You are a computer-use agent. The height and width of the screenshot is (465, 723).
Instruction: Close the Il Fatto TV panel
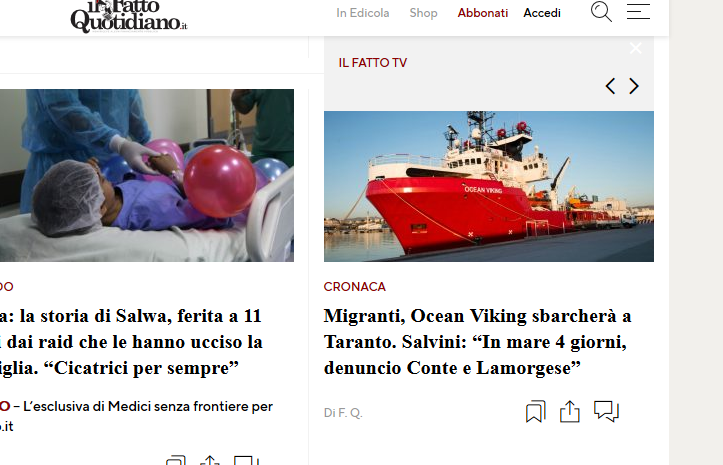(x=636, y=48)
